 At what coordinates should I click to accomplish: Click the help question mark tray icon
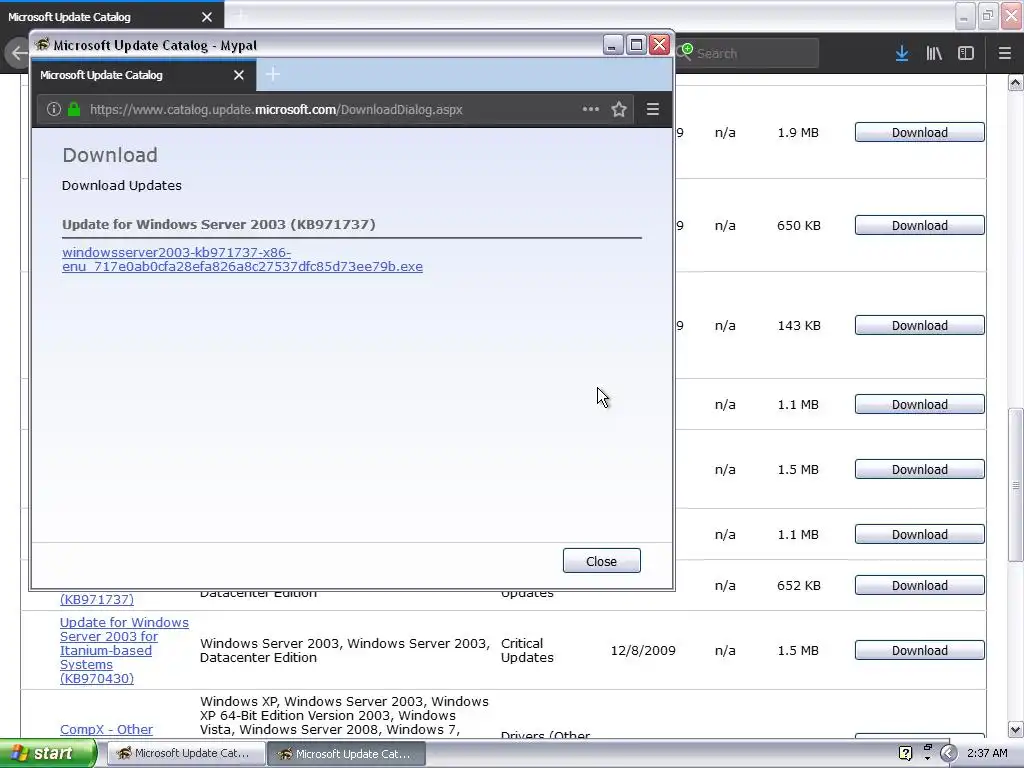click(x=905, y=754)
